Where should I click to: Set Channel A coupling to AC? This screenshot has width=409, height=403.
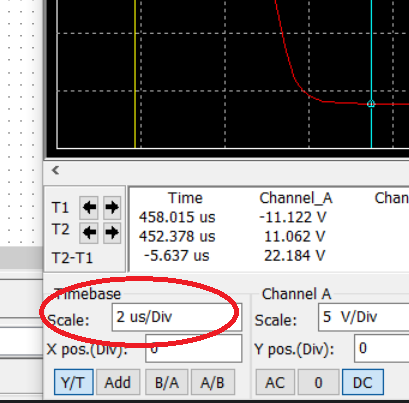(275, 382)
